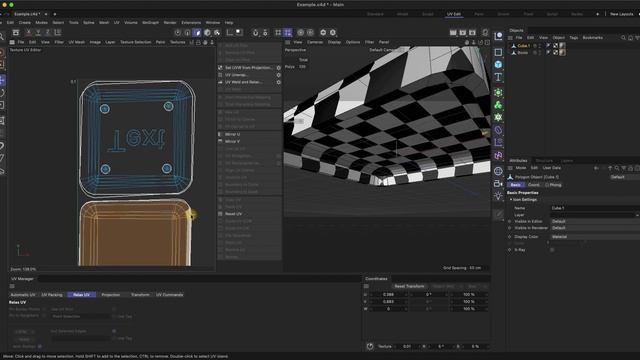
Task: Click UV Unwrap command
Action: pyautogui.click(x=236, y=75)
